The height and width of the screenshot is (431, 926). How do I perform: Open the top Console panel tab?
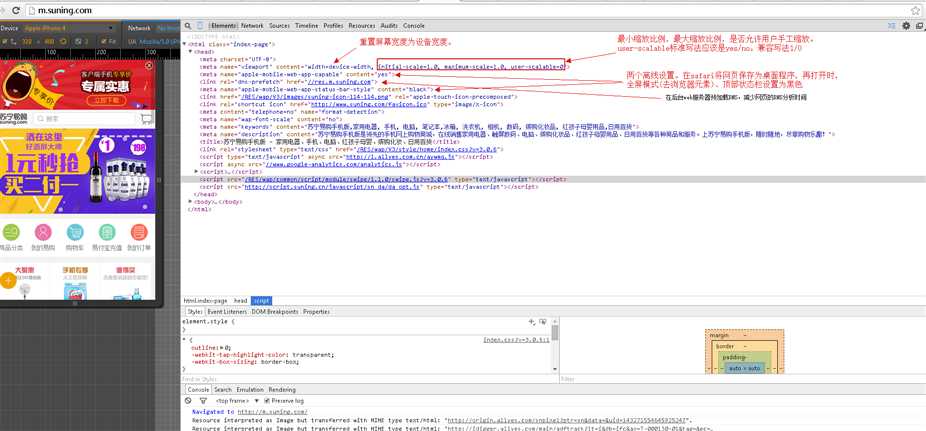coord(413,26)
